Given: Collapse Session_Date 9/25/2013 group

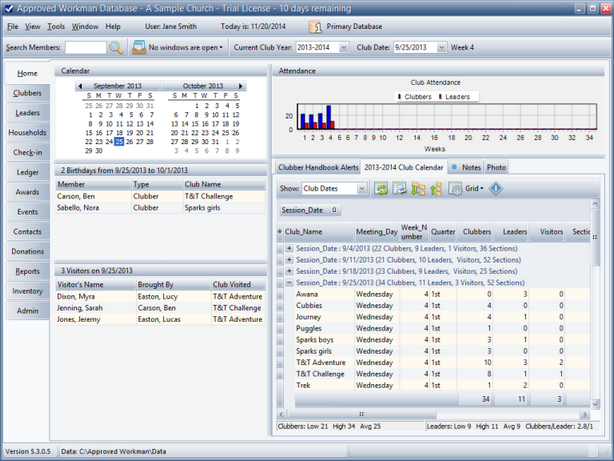Looking at the screenshot, I should pos(290,283).
